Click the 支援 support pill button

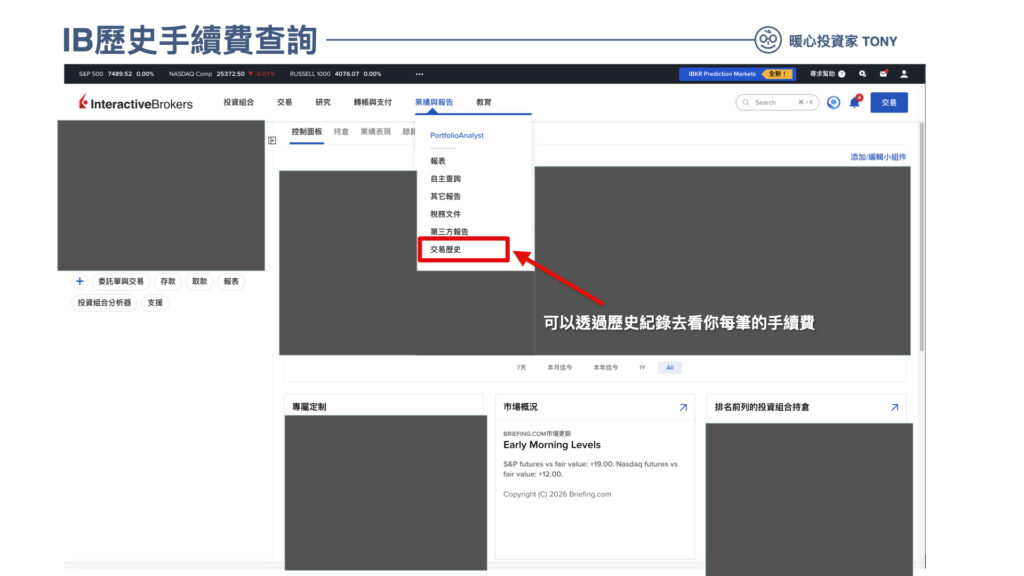point(155,303)
